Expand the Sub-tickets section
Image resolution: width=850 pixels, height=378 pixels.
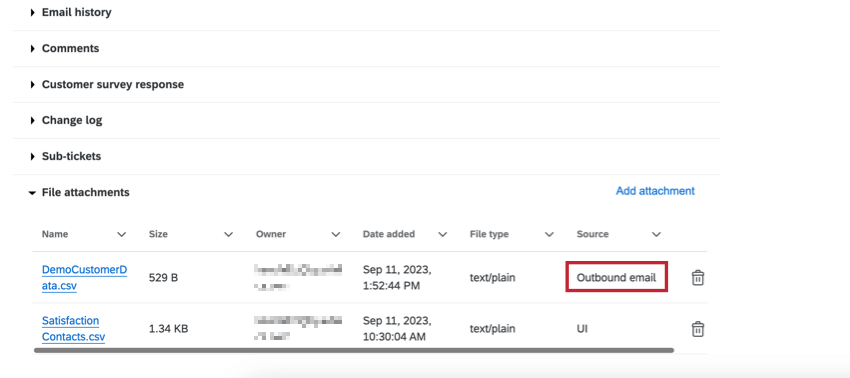click(66, 156)
